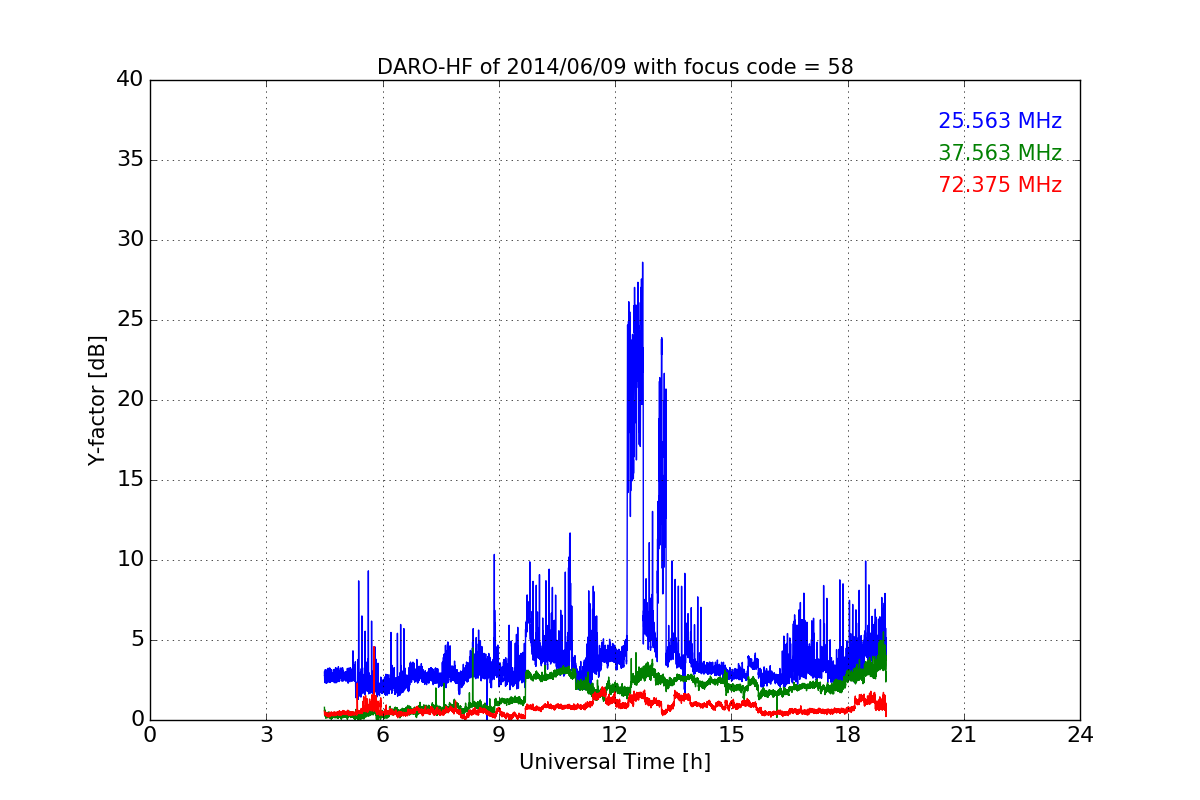Select the green '37.563 MHz' legend label
Screen dimensions: 1200x800
point(1000,153)
